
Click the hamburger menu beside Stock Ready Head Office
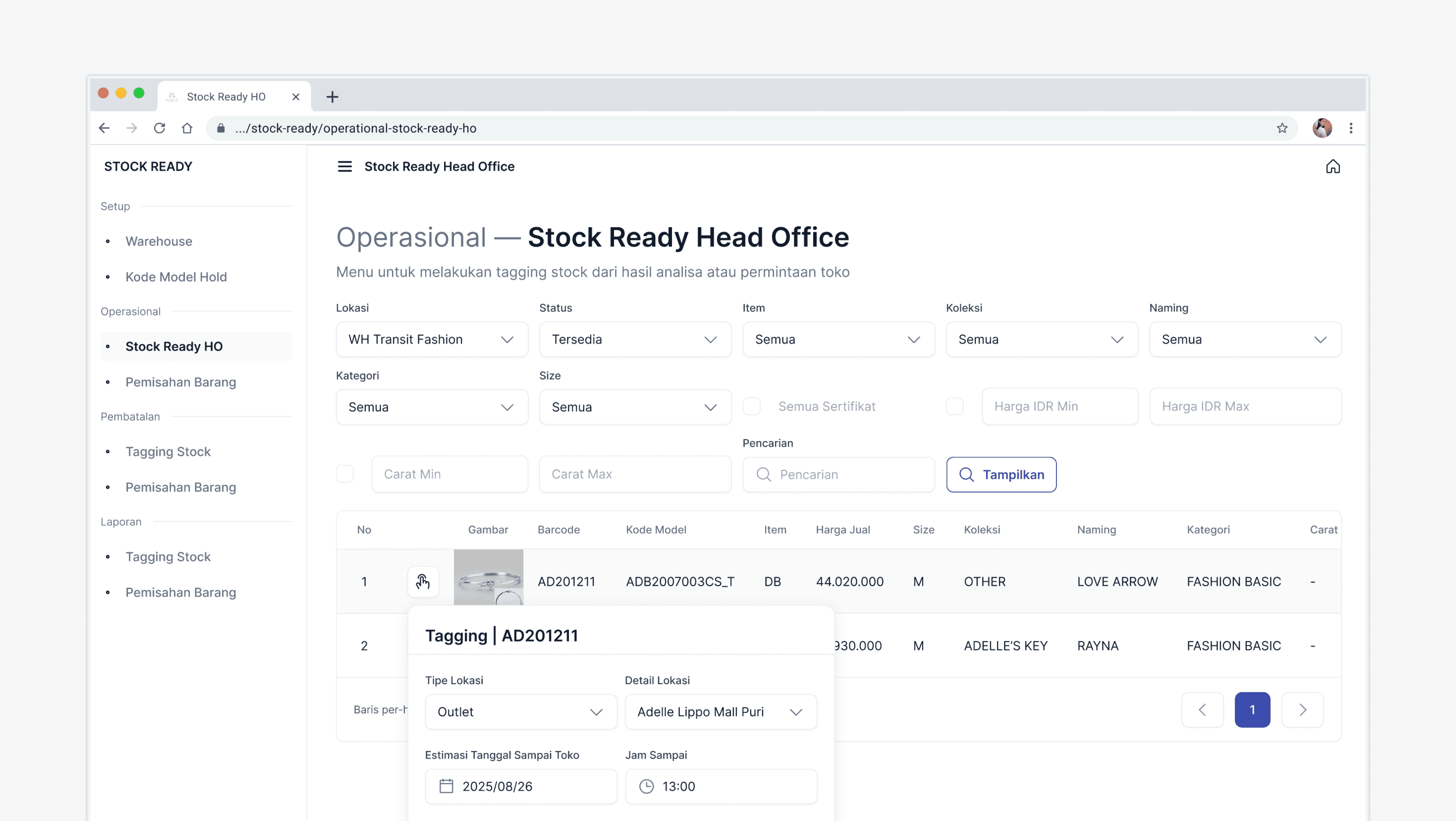(x=344, y=167)
